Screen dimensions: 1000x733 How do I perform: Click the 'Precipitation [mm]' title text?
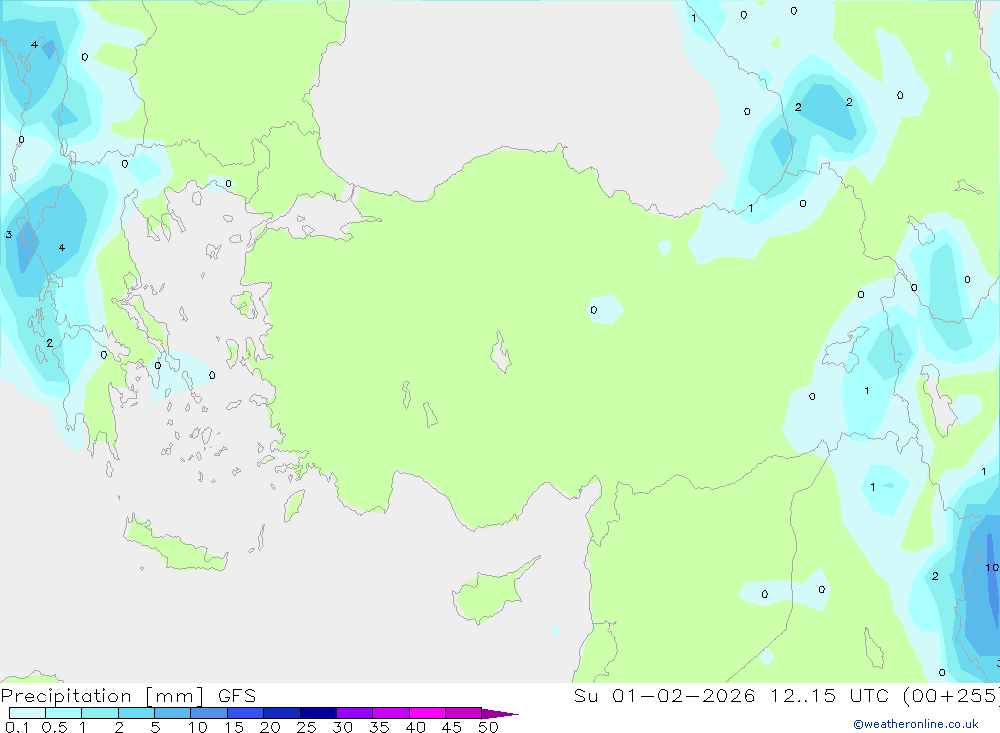[x=102, y=696]
